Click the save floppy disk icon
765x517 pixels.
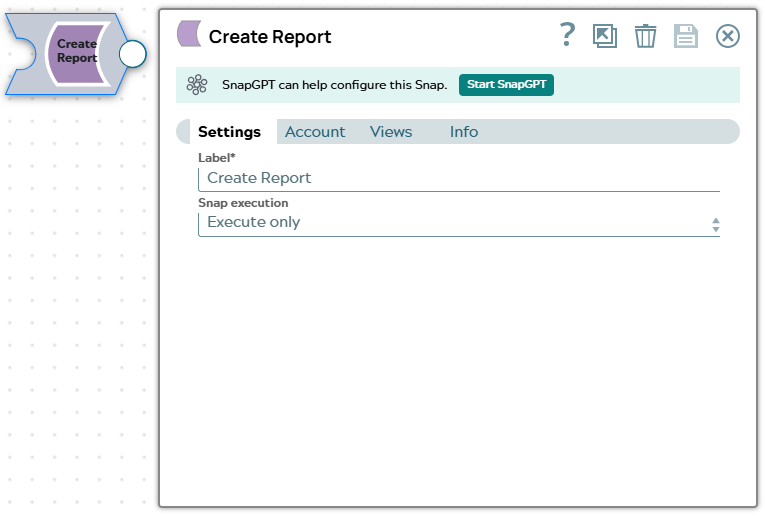686,36
